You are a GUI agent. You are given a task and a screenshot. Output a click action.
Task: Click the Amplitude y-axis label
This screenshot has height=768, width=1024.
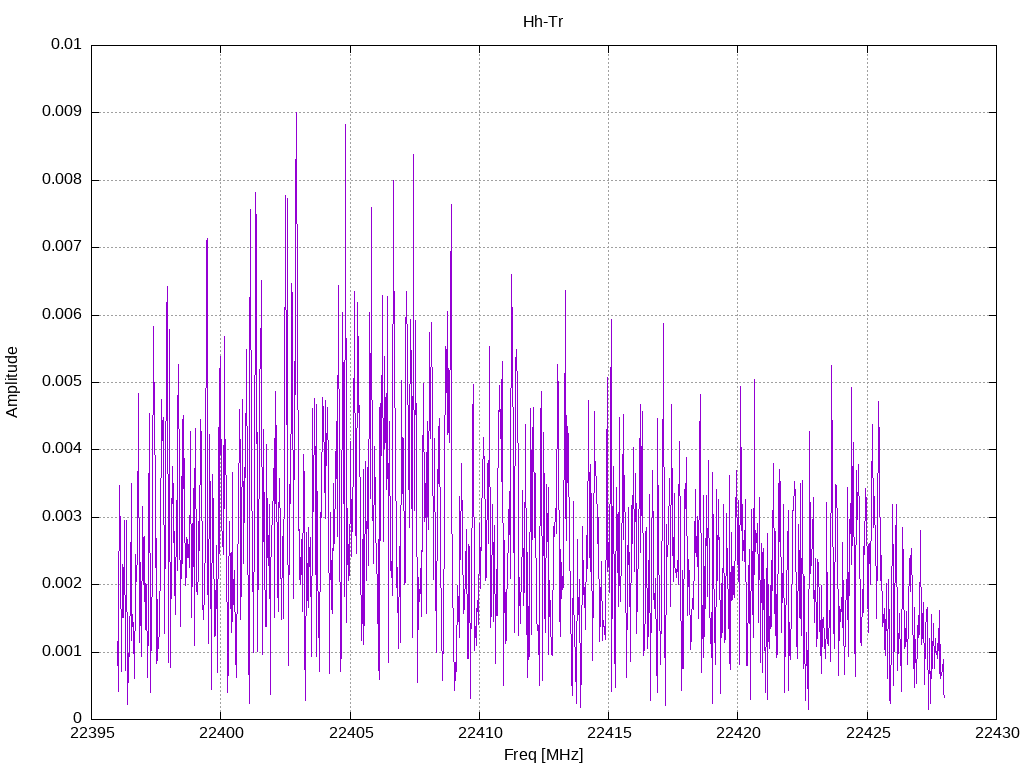click(12, 382)
